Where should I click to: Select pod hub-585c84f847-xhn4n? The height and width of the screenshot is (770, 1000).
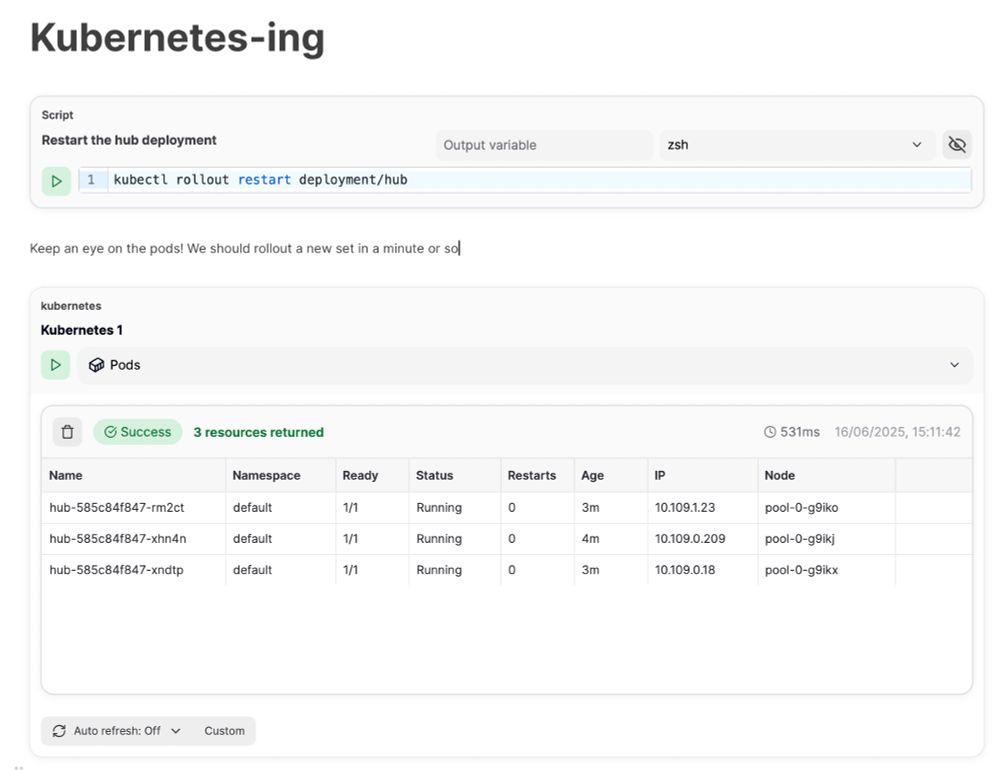tap(118, 538)
